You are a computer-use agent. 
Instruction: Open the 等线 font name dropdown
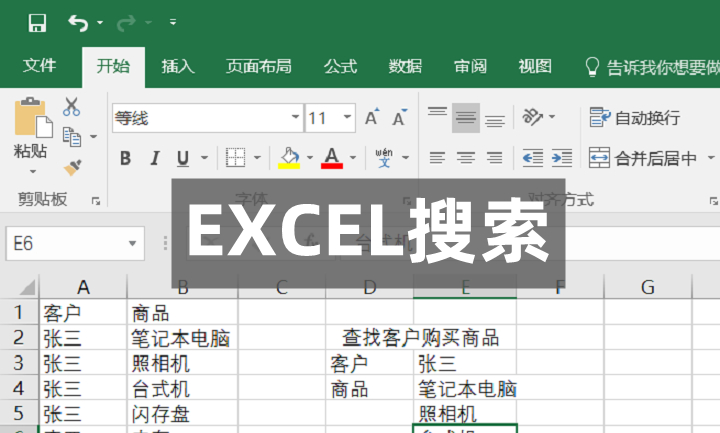tap(296, 117)
